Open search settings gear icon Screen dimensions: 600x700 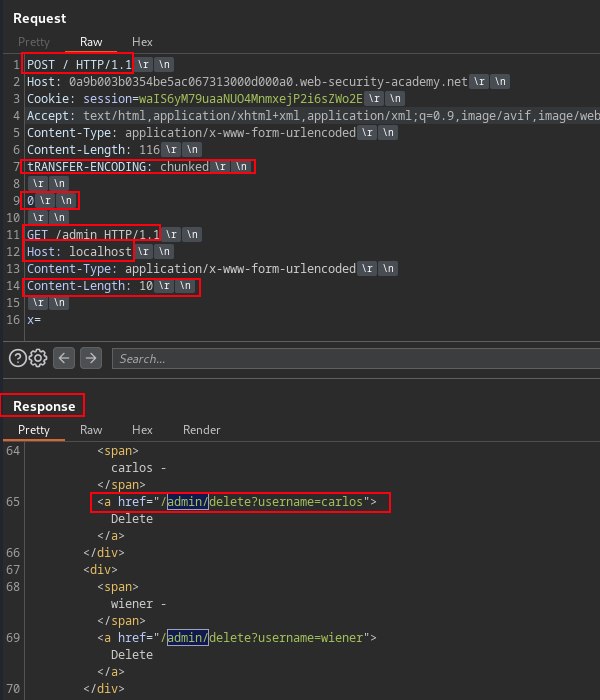[x=38, y=358]
